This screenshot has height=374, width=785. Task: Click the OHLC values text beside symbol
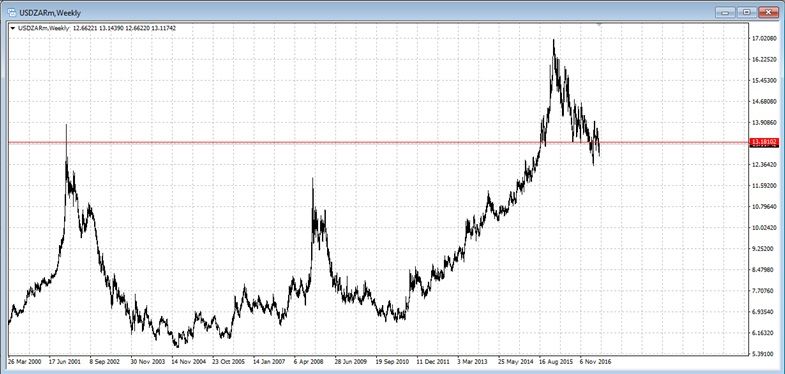tap(124, 29)
